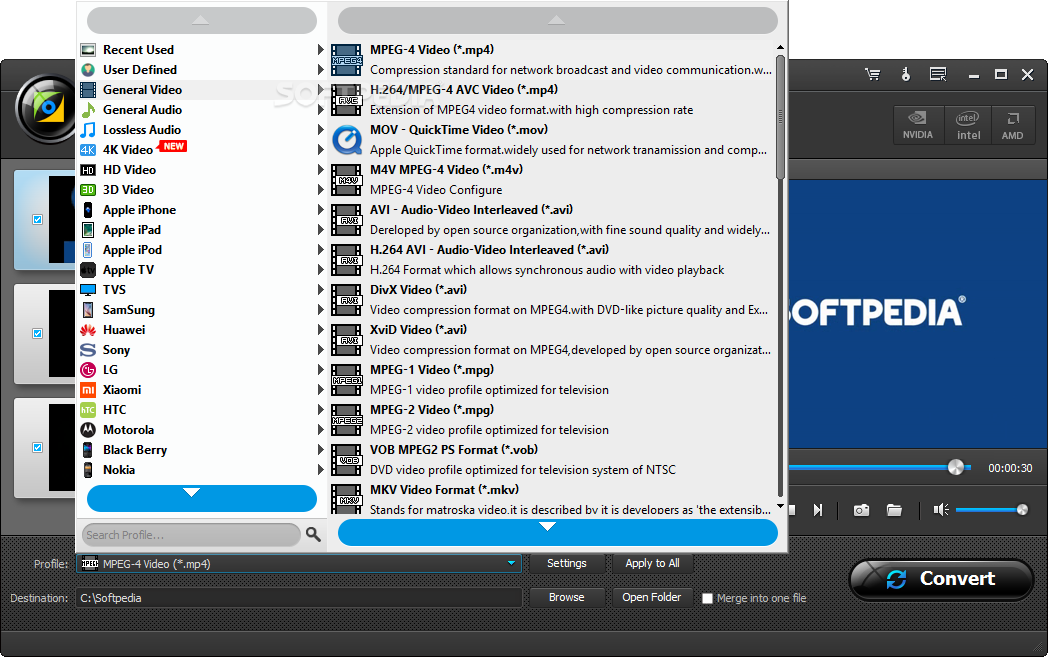Choose MKV Video Format (*.mkv)
This screenshot has height=657, width=1048.
551,499
